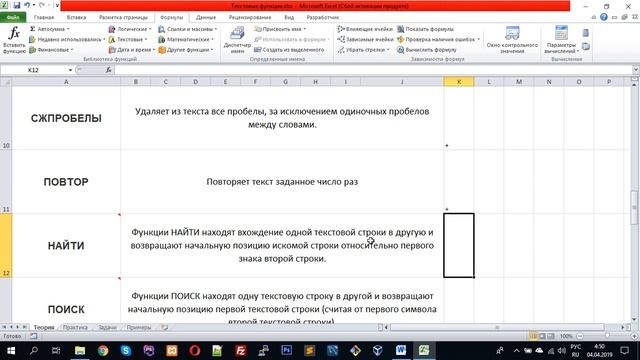Open the Логические functions list

pyautogui.click(x=130, y=29)
